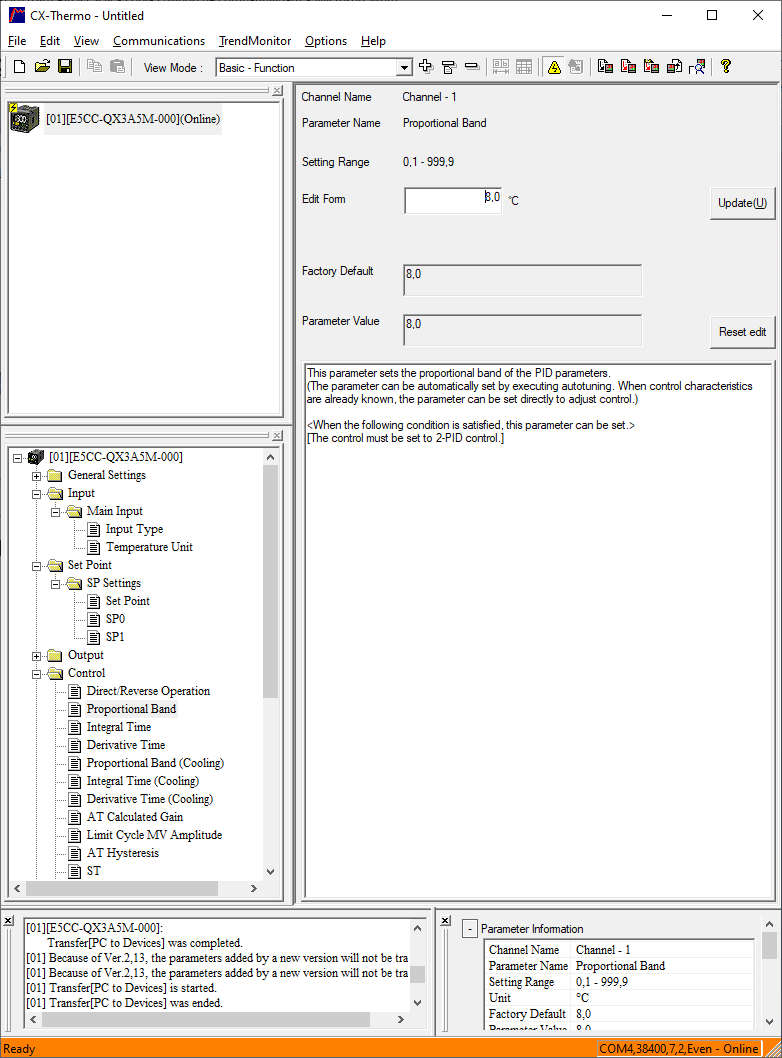
Task: Open the TrendMonitor menu
Action: pyautogui.click(x=254, y=41)
